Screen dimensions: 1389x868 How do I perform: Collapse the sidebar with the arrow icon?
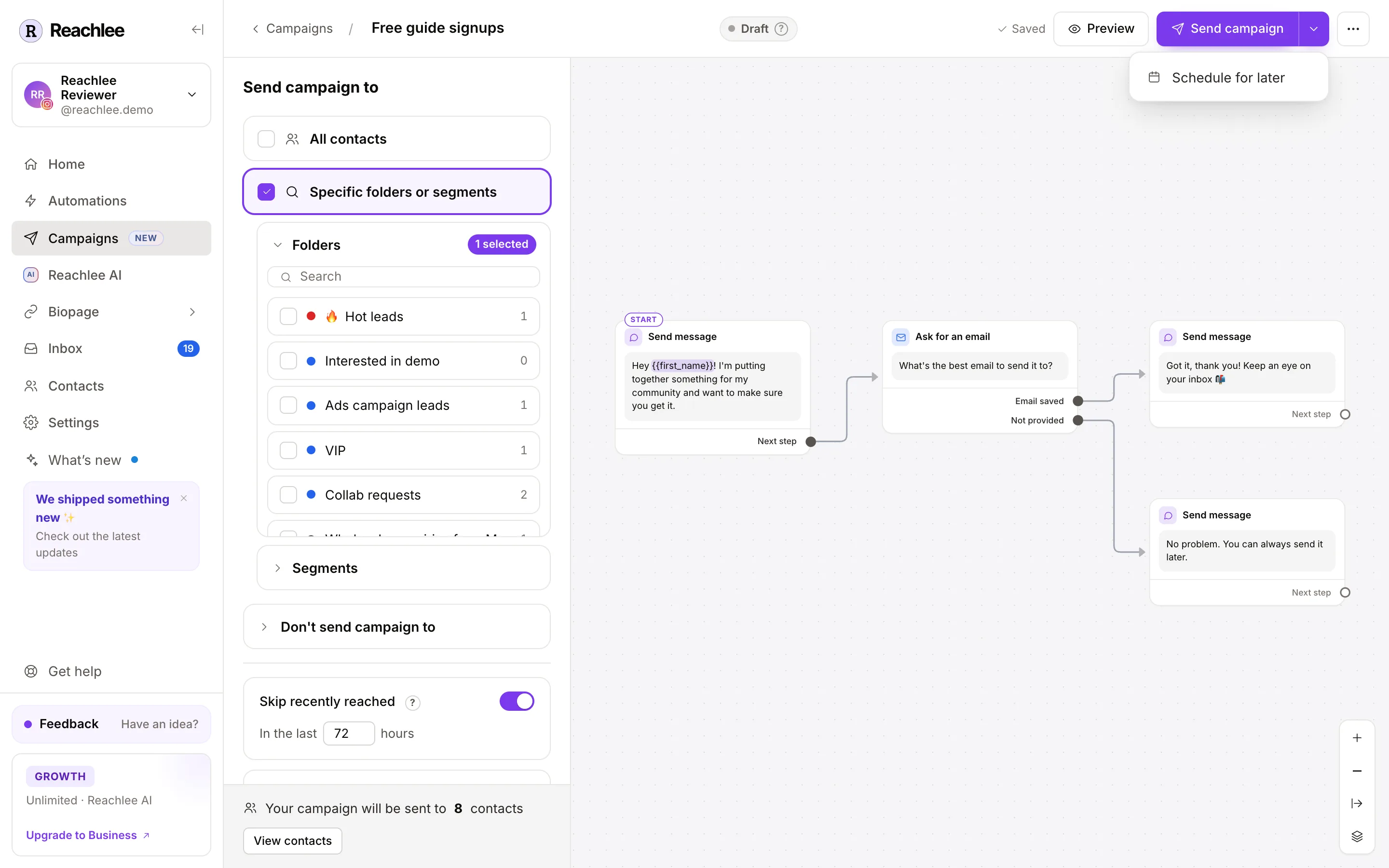(197, 29)
